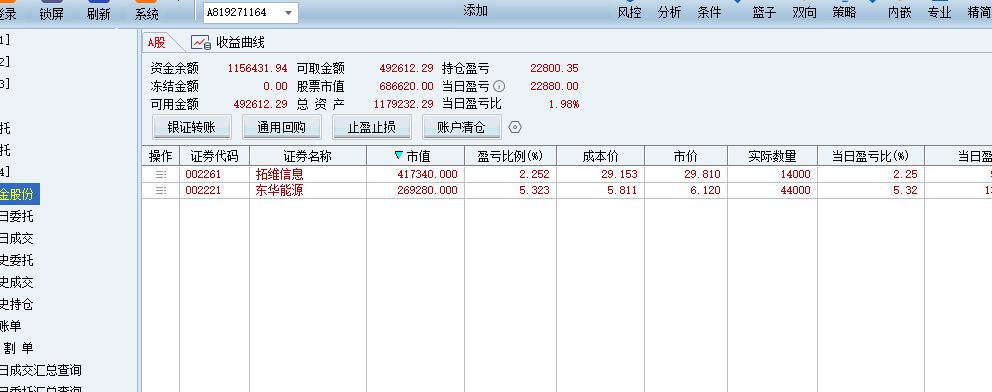Click the 证券代码 column header

(214, 156)
